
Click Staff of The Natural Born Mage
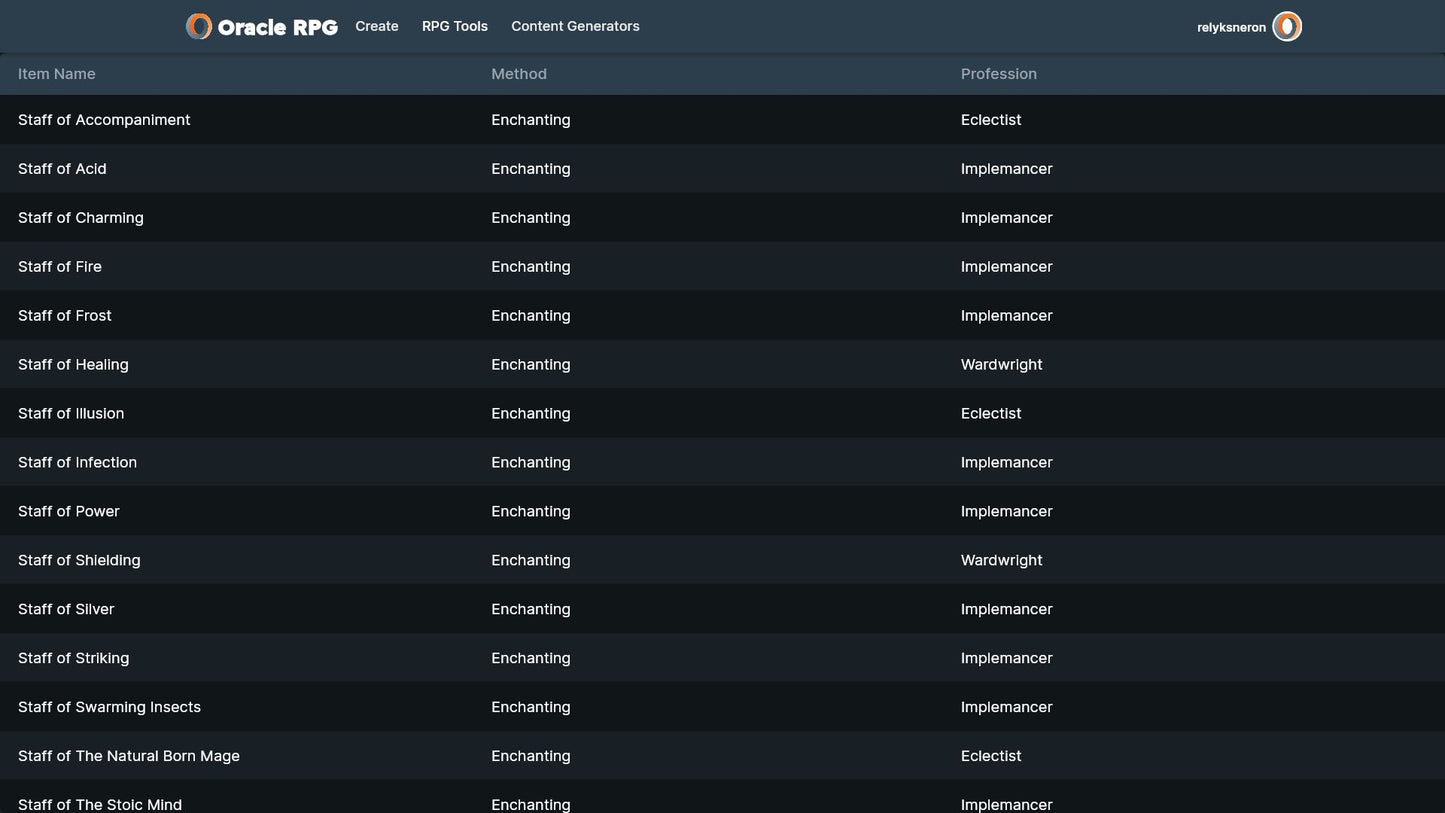coord(129,756)
